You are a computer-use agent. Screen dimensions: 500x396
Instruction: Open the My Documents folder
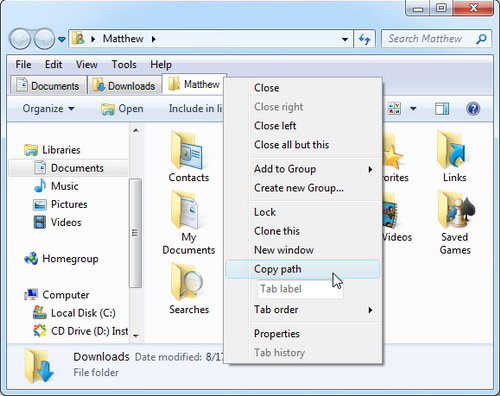pos(188,223)
